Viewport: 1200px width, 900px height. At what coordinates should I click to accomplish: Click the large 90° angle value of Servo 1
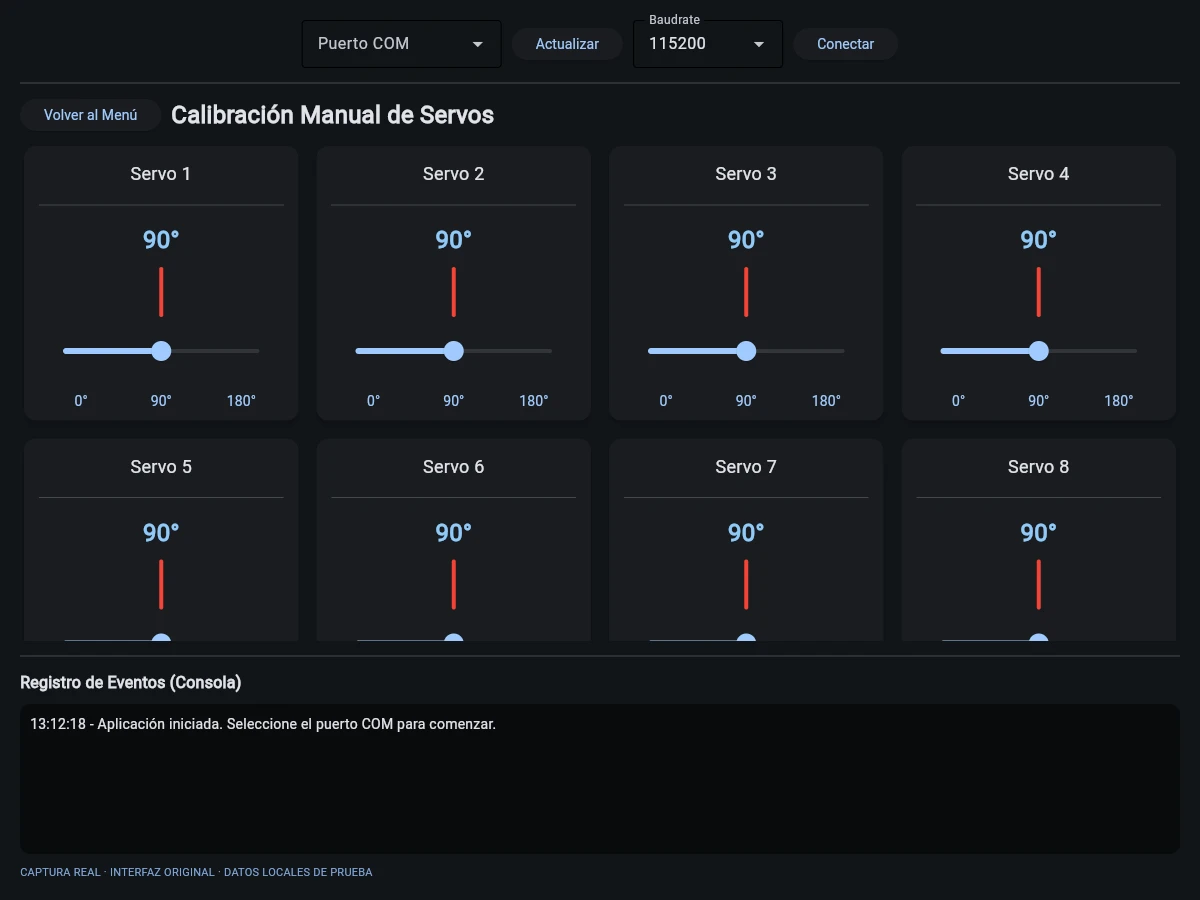[161, 240]
